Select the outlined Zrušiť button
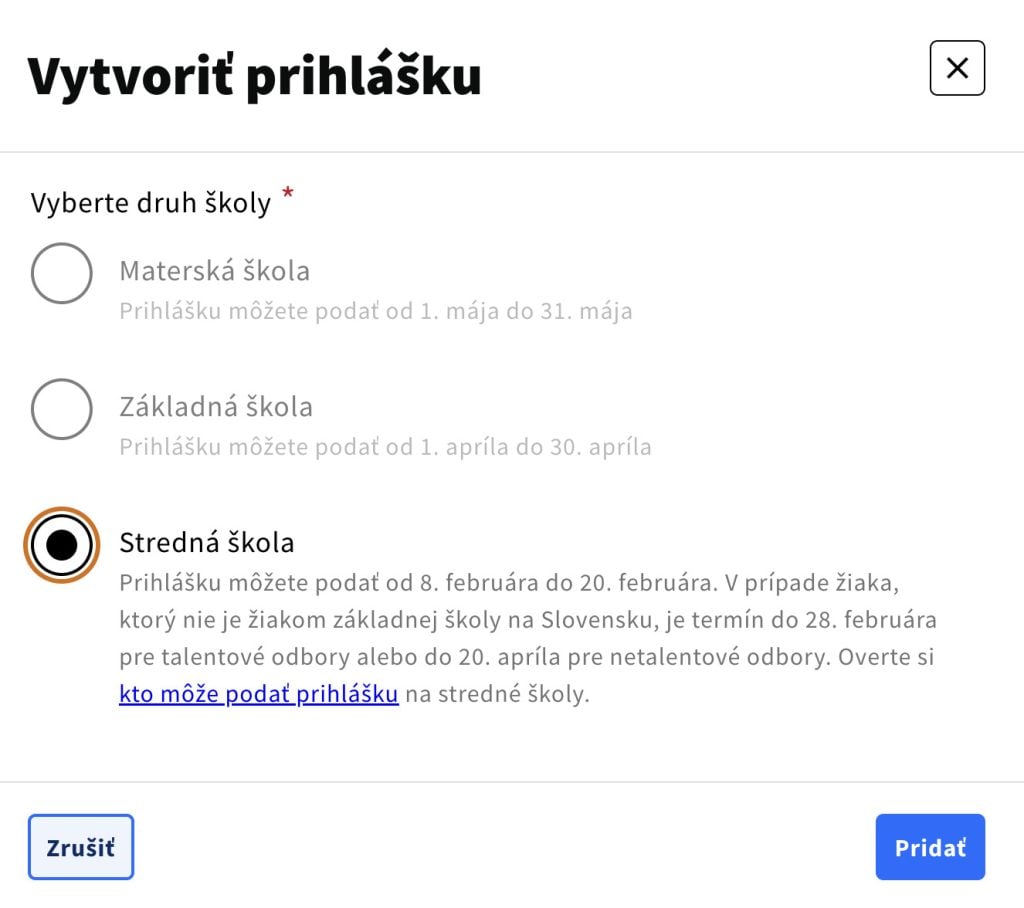The width and height of the screenshot is (1024, 908). coord(80,847)
